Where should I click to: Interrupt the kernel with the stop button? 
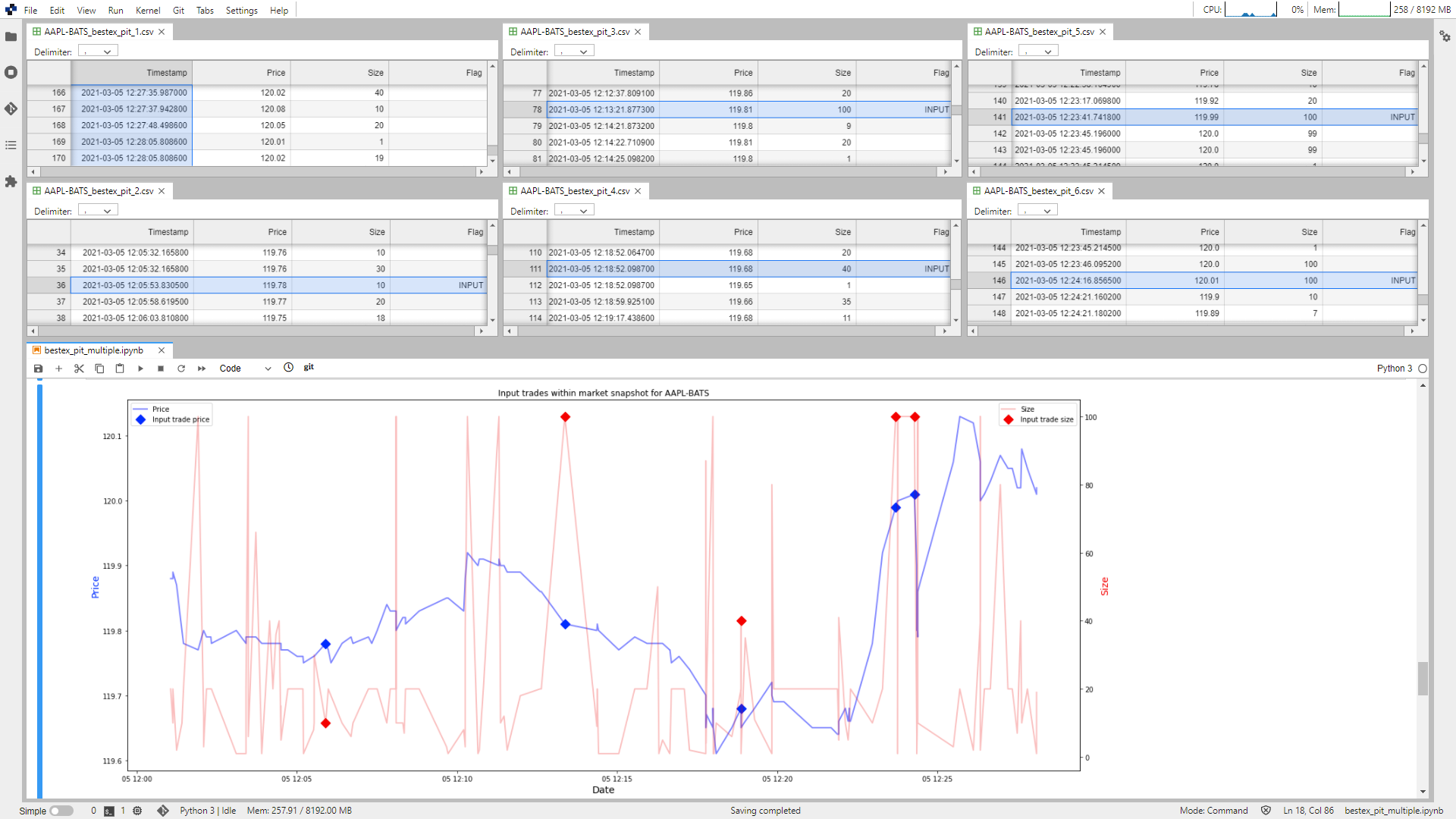(x=161, y=369)
